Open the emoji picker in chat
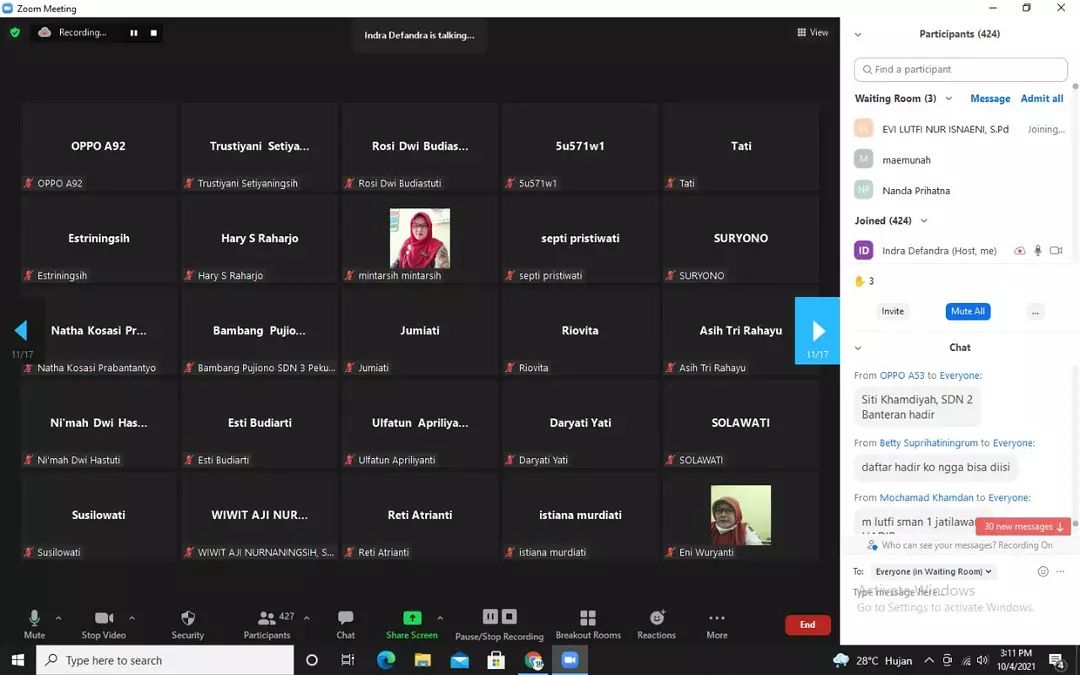Viewport: 1080px width, 675px height. 1043,572
